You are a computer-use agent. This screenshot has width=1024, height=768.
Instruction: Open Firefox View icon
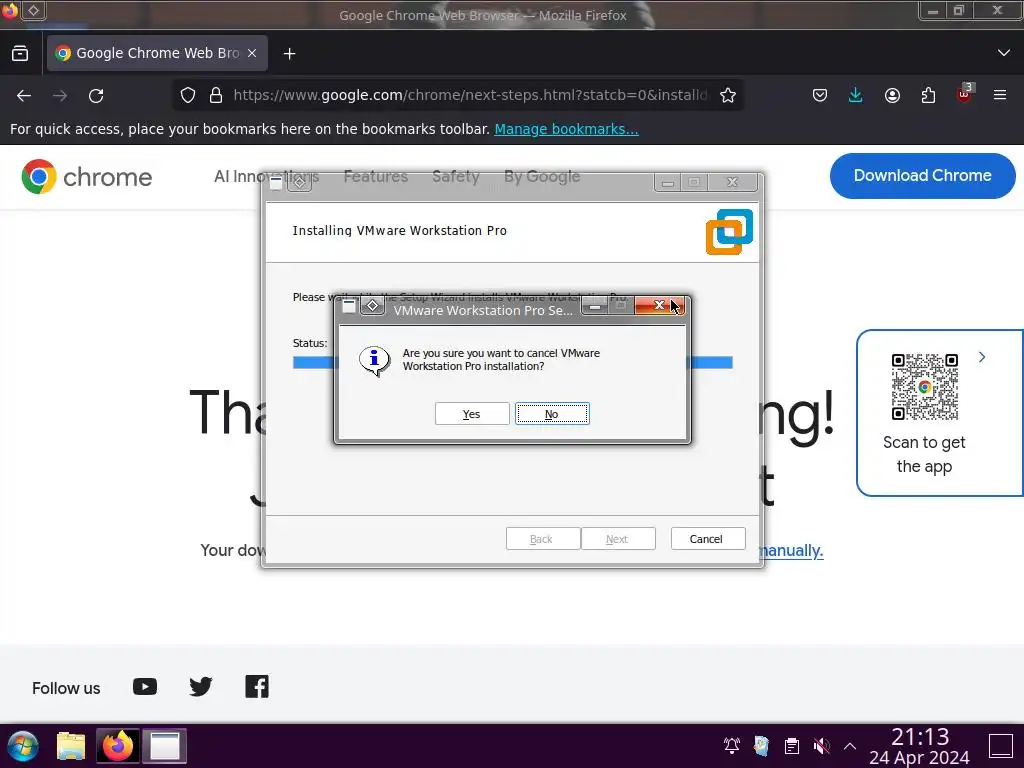(x=20, y=54)
